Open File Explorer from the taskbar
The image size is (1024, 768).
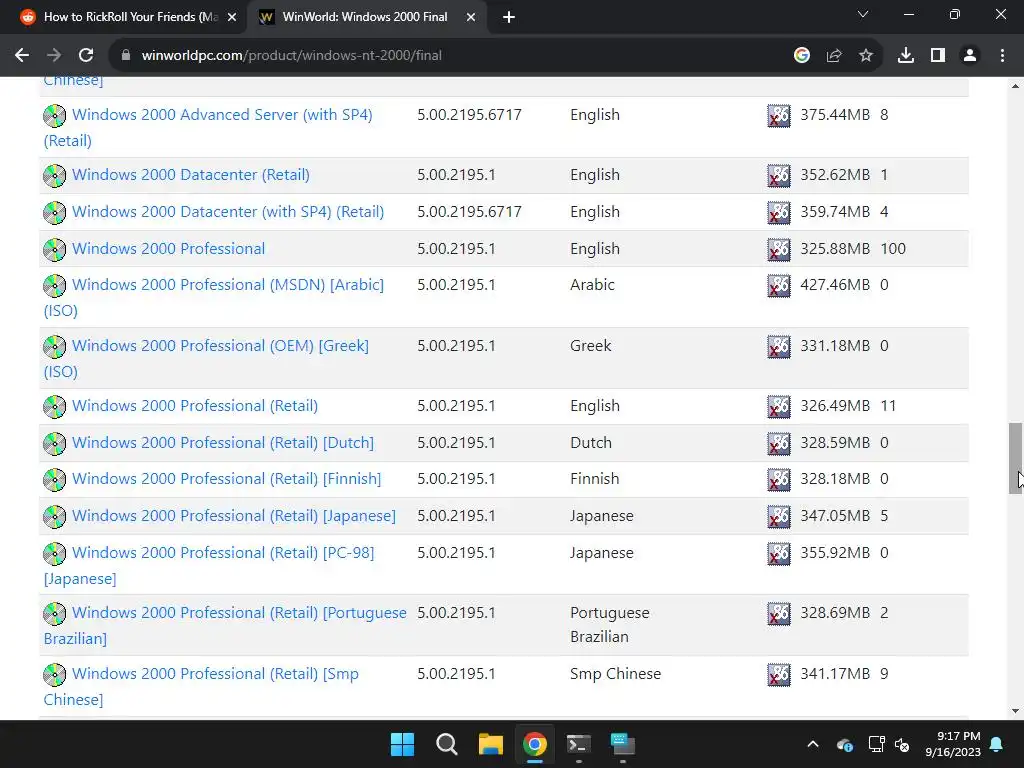coord(490,744)
